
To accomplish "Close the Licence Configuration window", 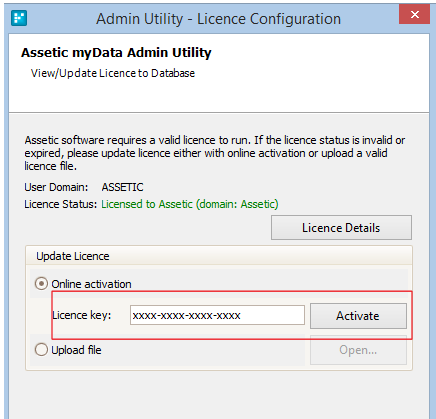I will pyautogui.click(x=415, y=14).
